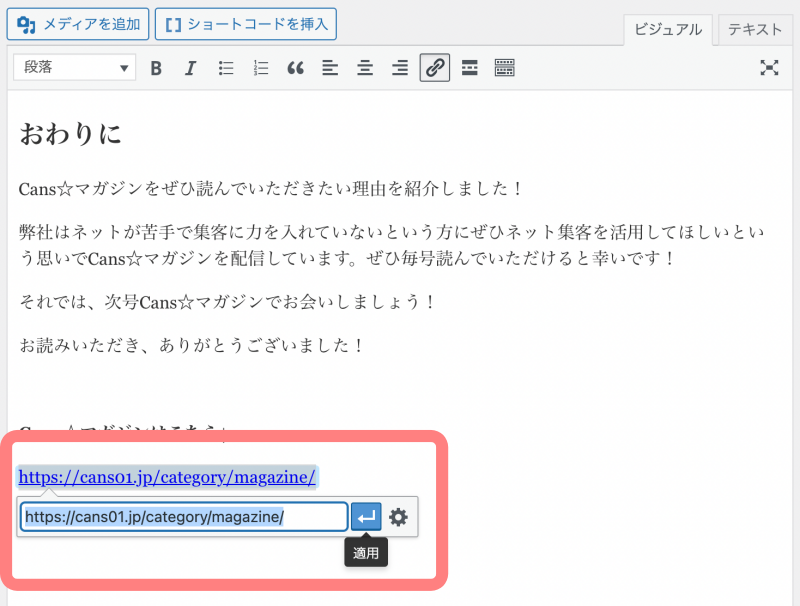Enter distraction-free fullscreen mode
The width and height of the screenshot is (800, 606).
click(769, 68)
